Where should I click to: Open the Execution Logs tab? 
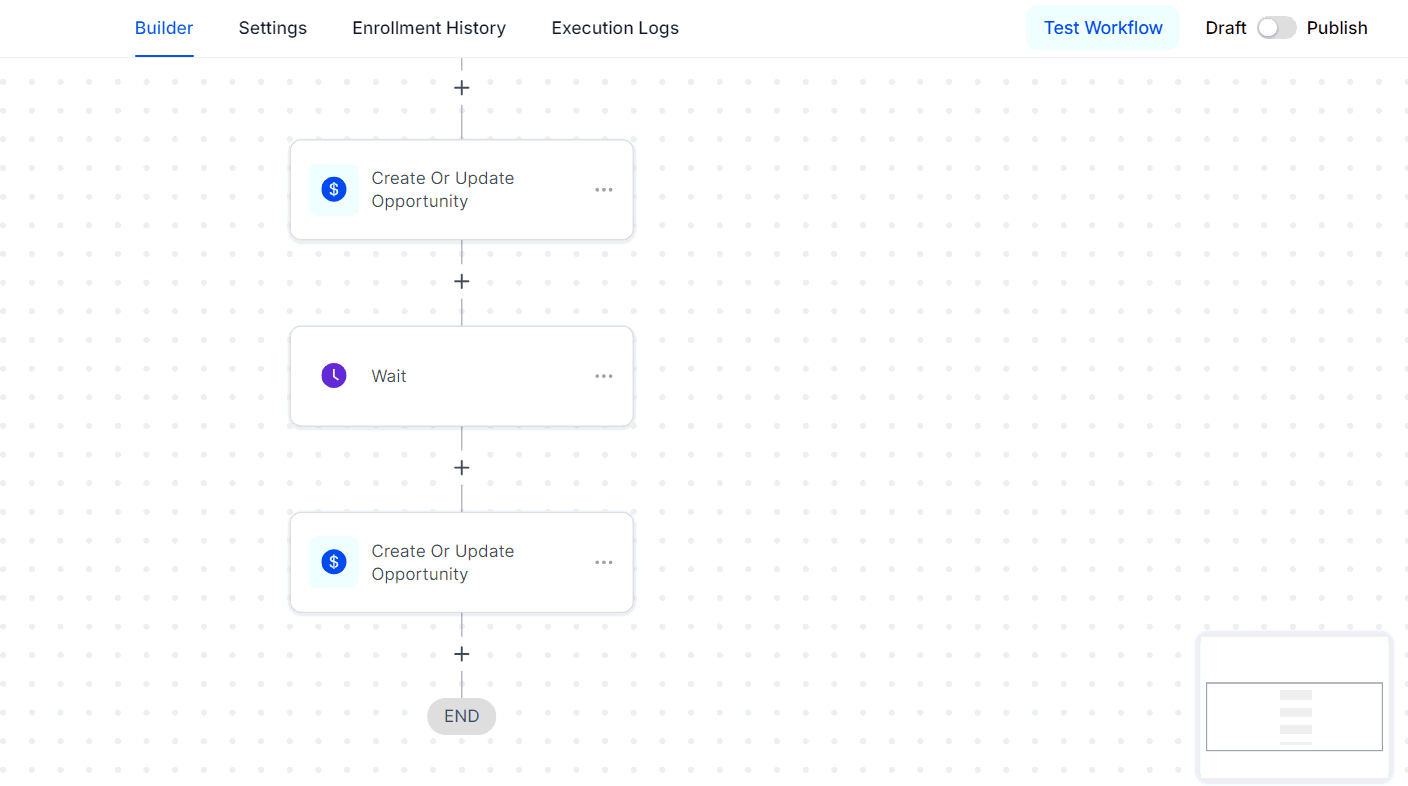point(614,28)
